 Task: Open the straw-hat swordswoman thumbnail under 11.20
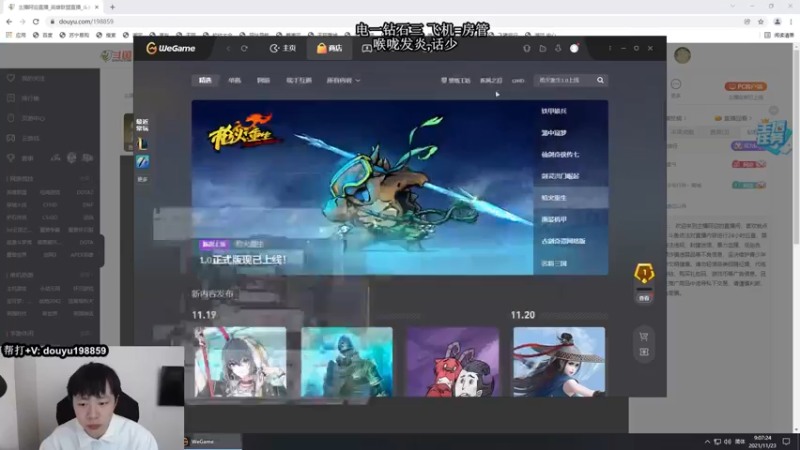[x=559, y=362]
